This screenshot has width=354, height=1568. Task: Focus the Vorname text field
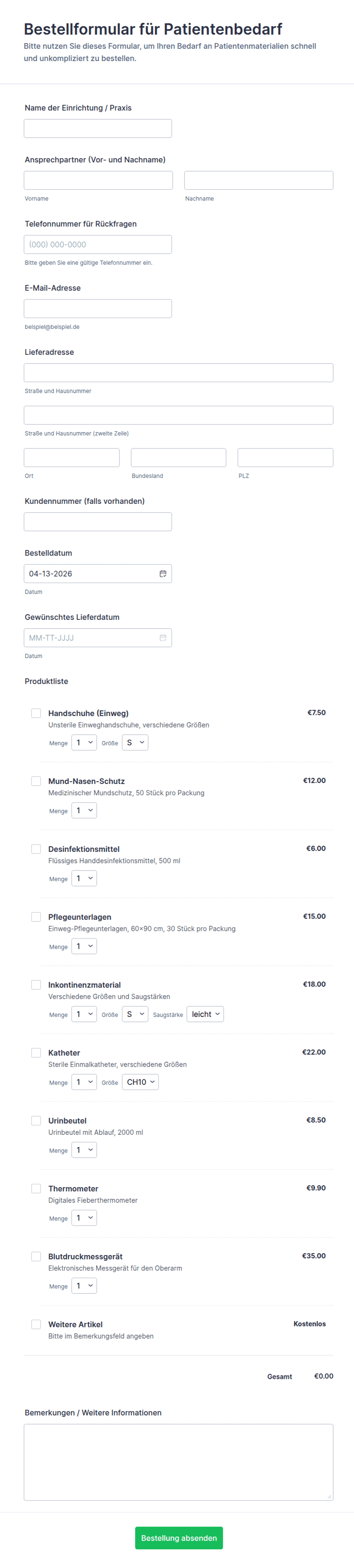tap(98, 180)
